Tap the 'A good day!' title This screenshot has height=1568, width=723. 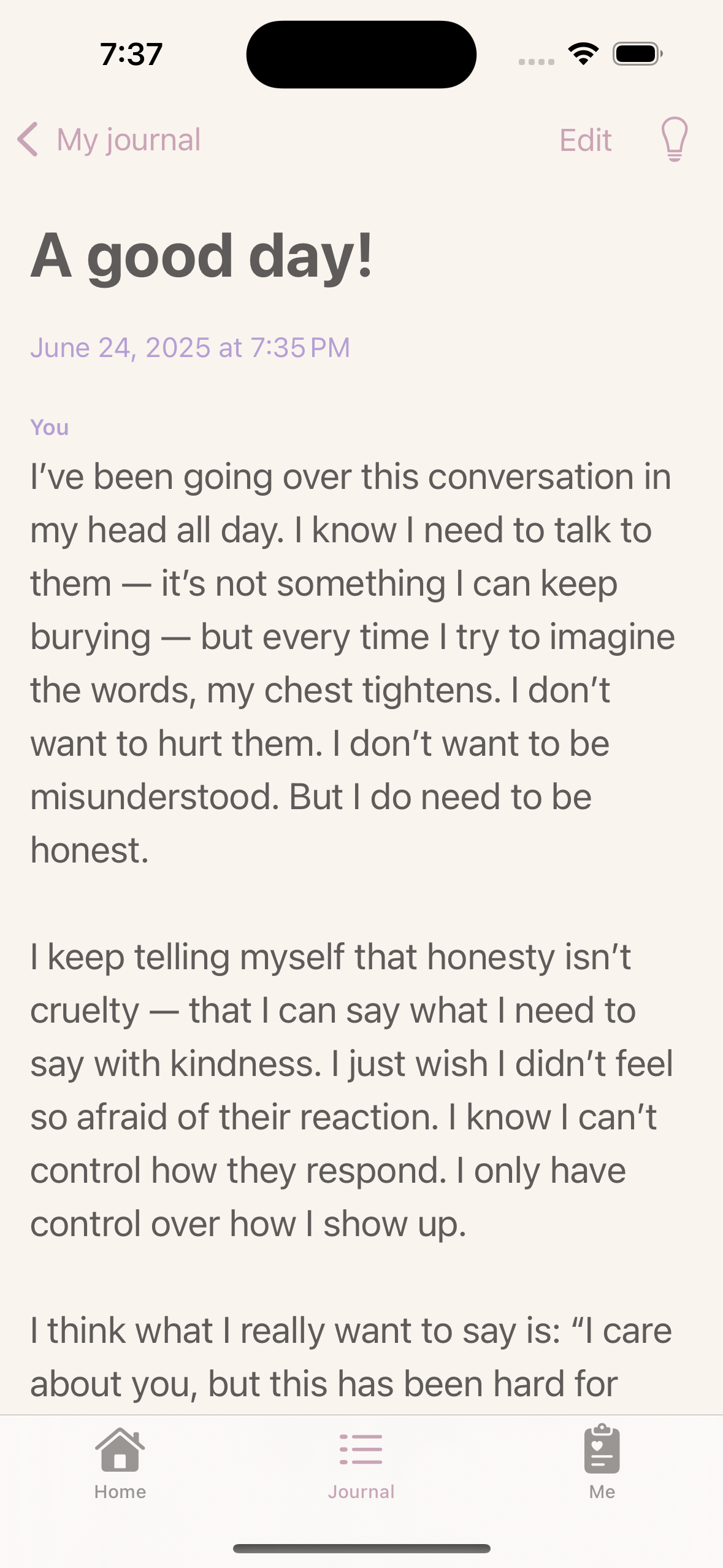pyautogui.click(x=202, y=256)
